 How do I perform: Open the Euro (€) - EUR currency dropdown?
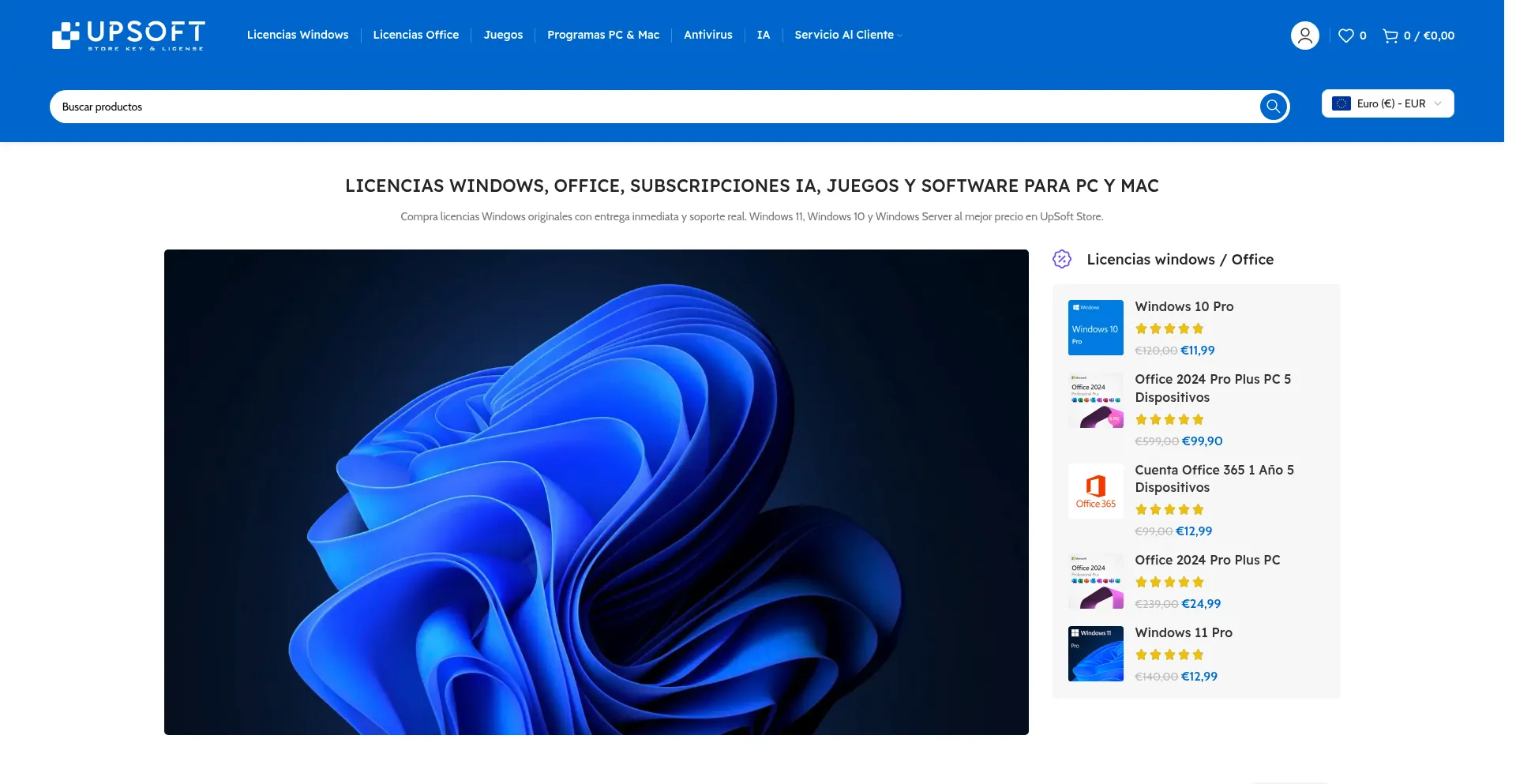pyautogui.click(x=1387, y=103)
